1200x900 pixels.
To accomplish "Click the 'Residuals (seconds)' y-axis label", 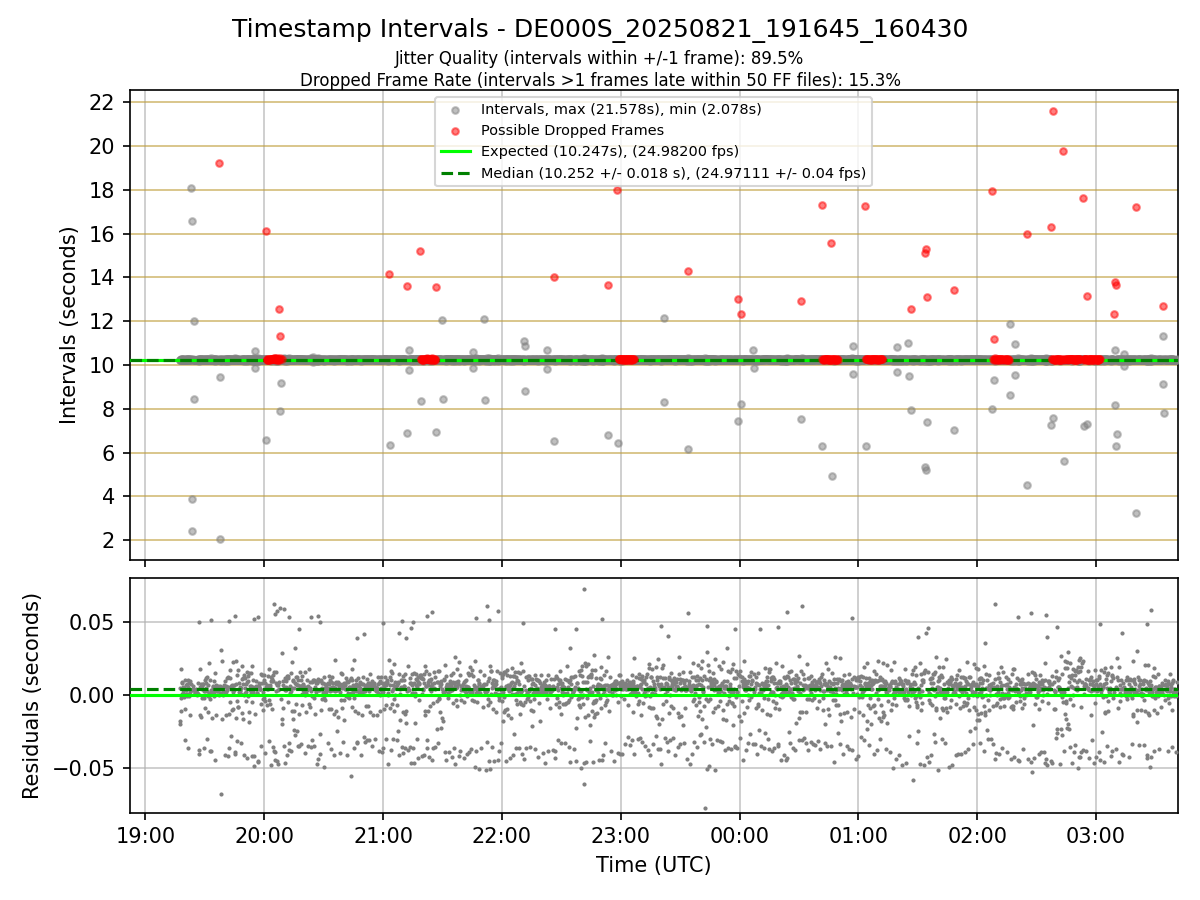I will [32, 696].
